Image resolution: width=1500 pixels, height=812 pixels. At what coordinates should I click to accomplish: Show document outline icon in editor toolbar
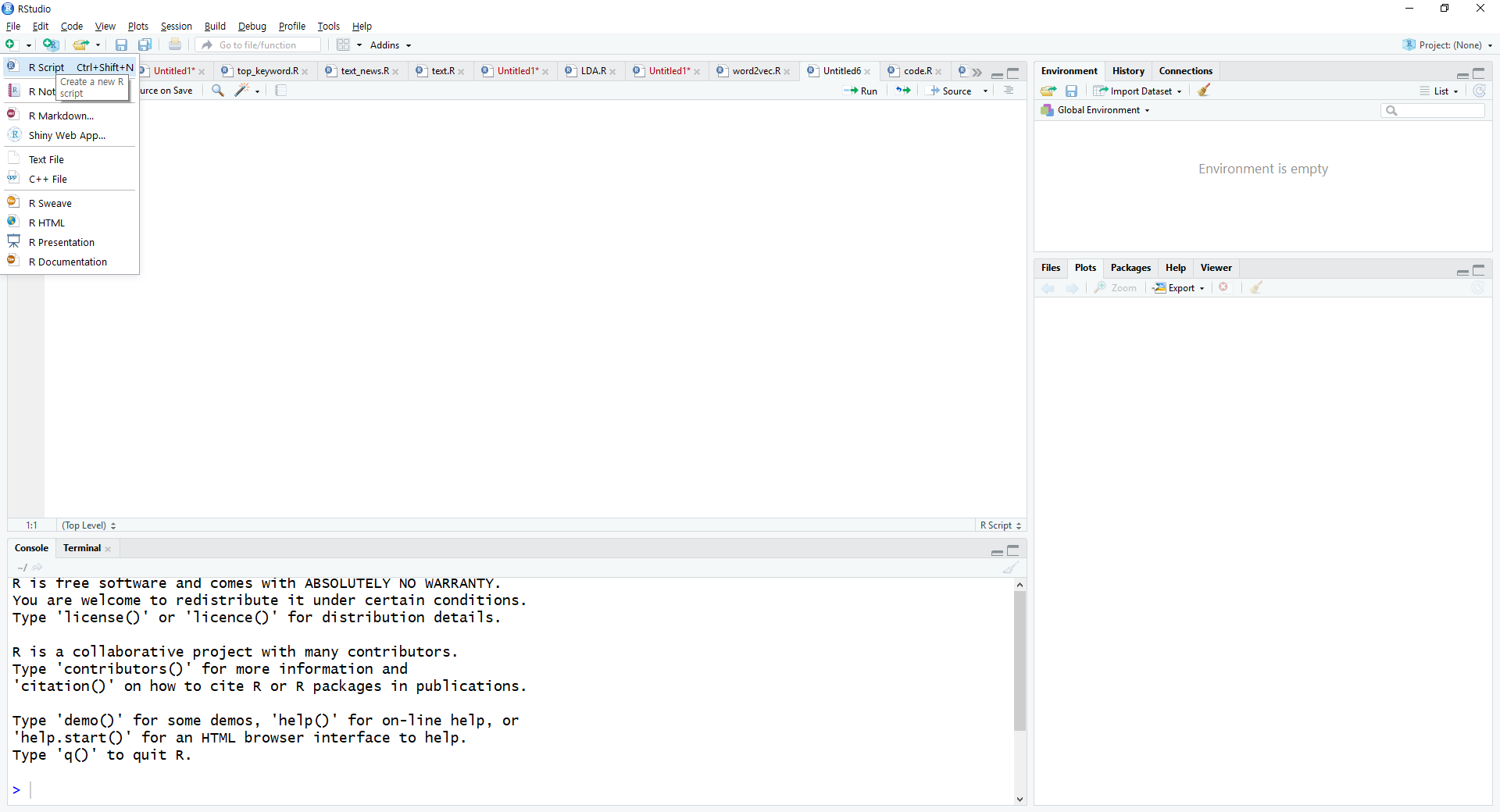point(1009,91)
